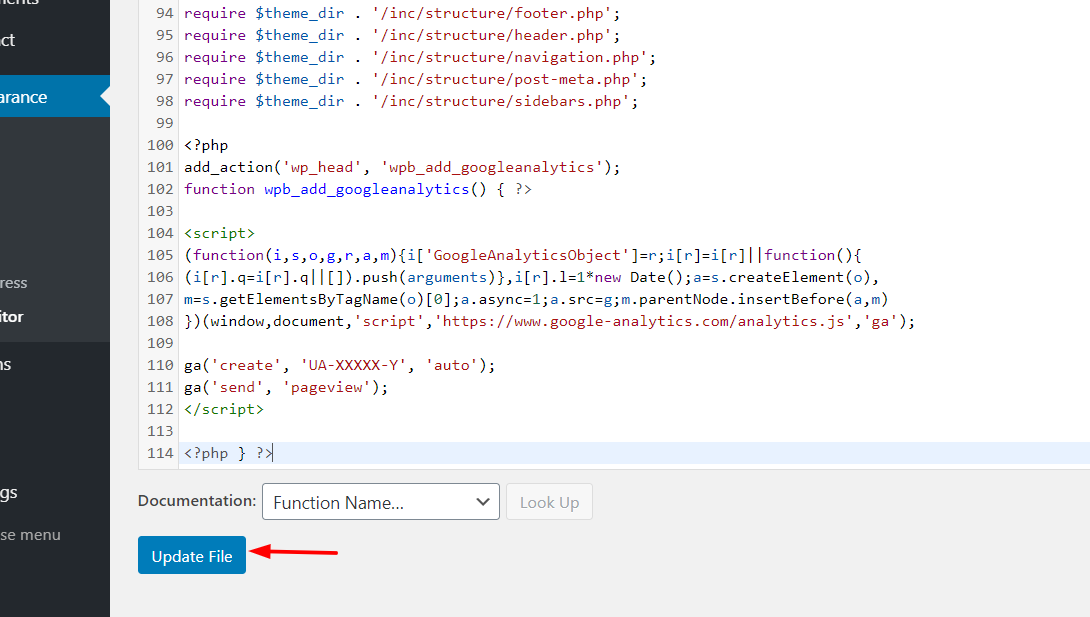Select the Collapse menu sidebar item
The image size is (1090, 617).
(x=31, y=535)
